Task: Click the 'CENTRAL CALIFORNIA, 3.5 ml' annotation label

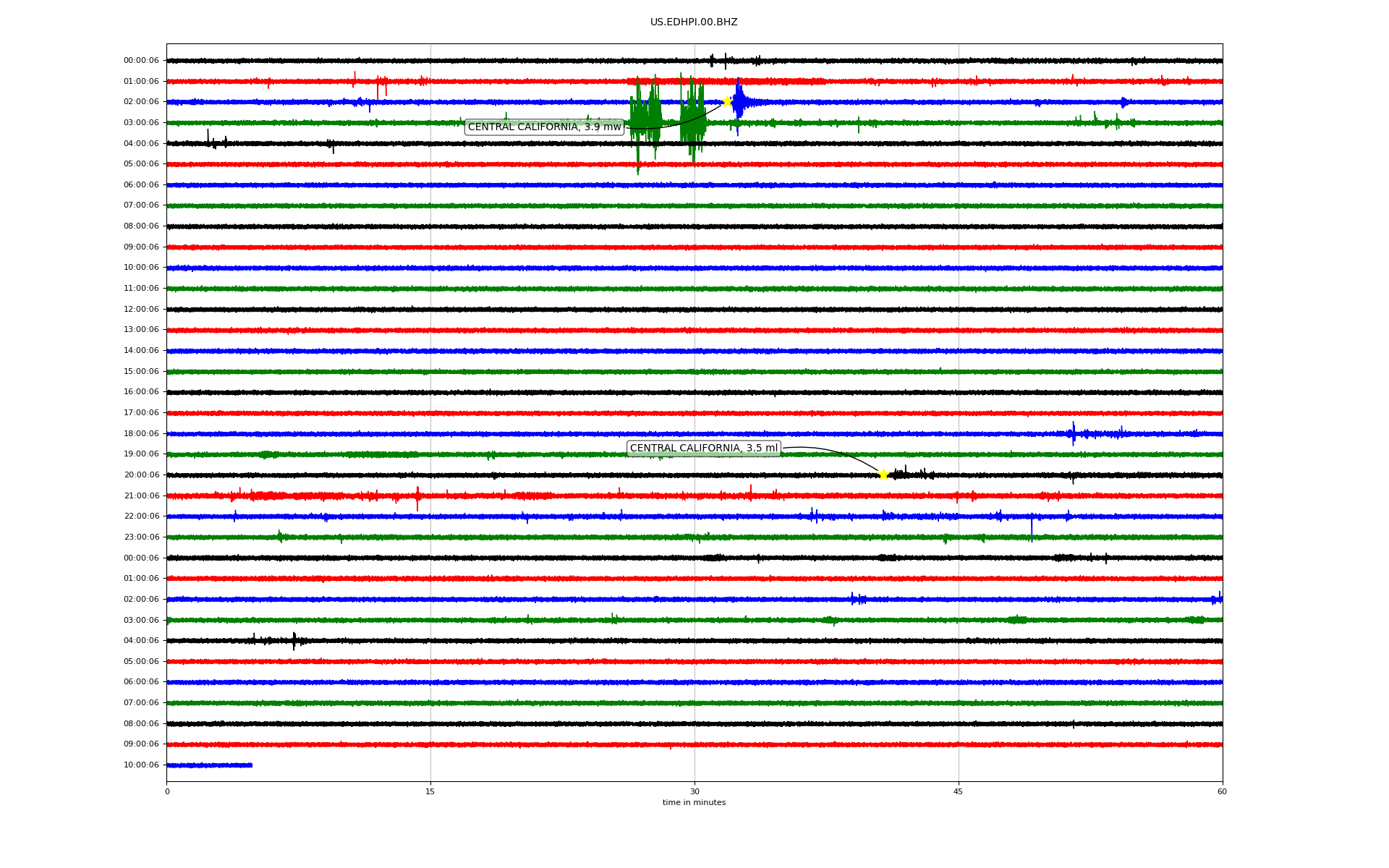Action: [703, 448]
